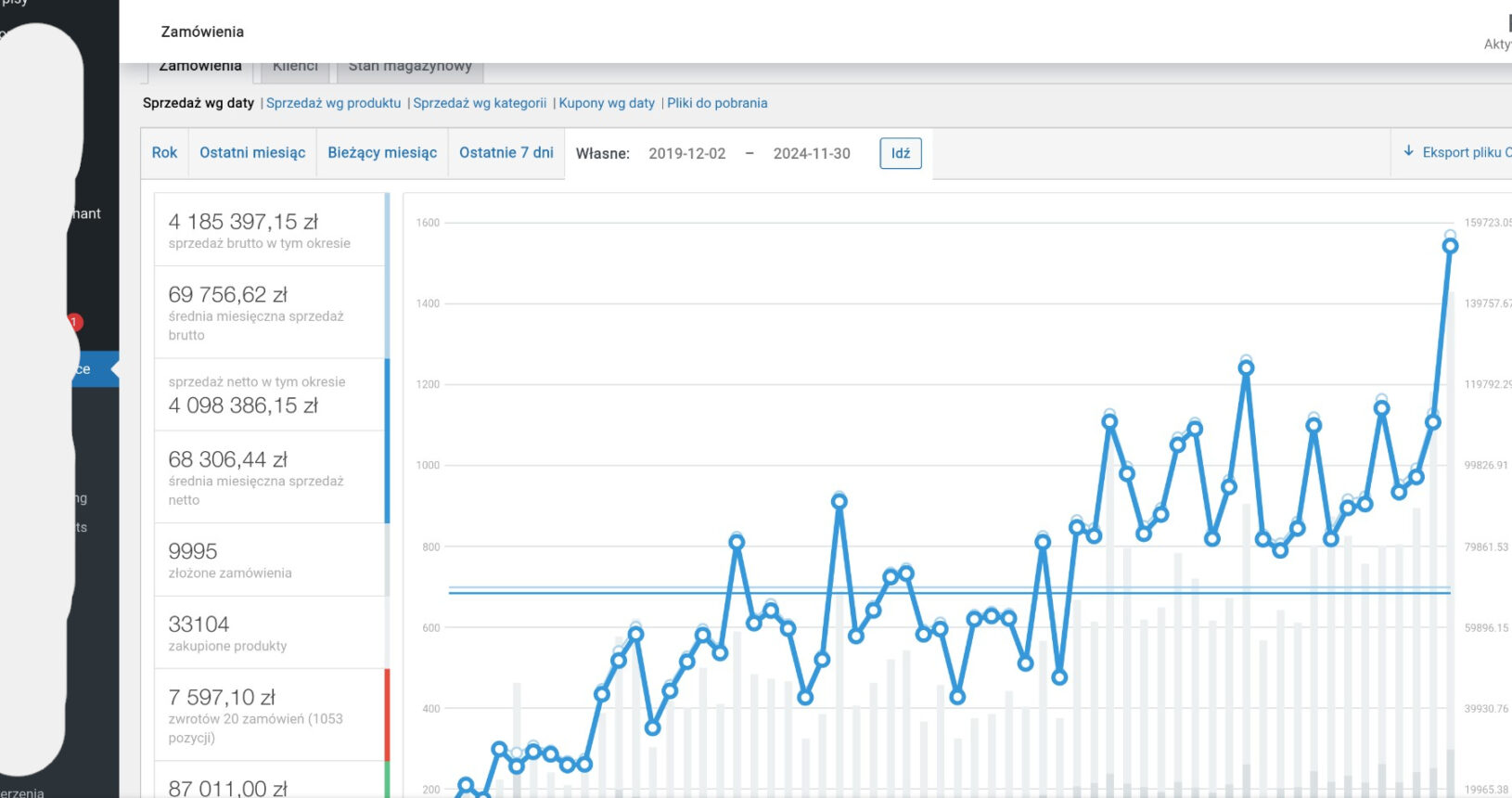
Task: Open Sprzedaż wg produktu report
Action: [333, 103]
